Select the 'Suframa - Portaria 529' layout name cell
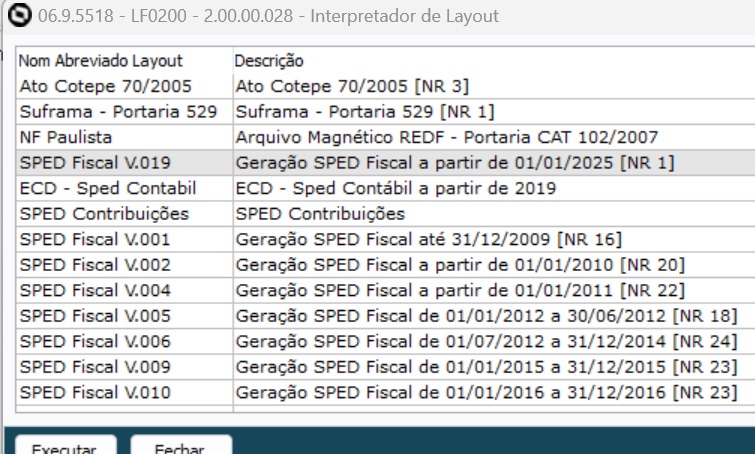Image resolution: width=755 pixels, height=454 pixels. click(x=124, y=112)
